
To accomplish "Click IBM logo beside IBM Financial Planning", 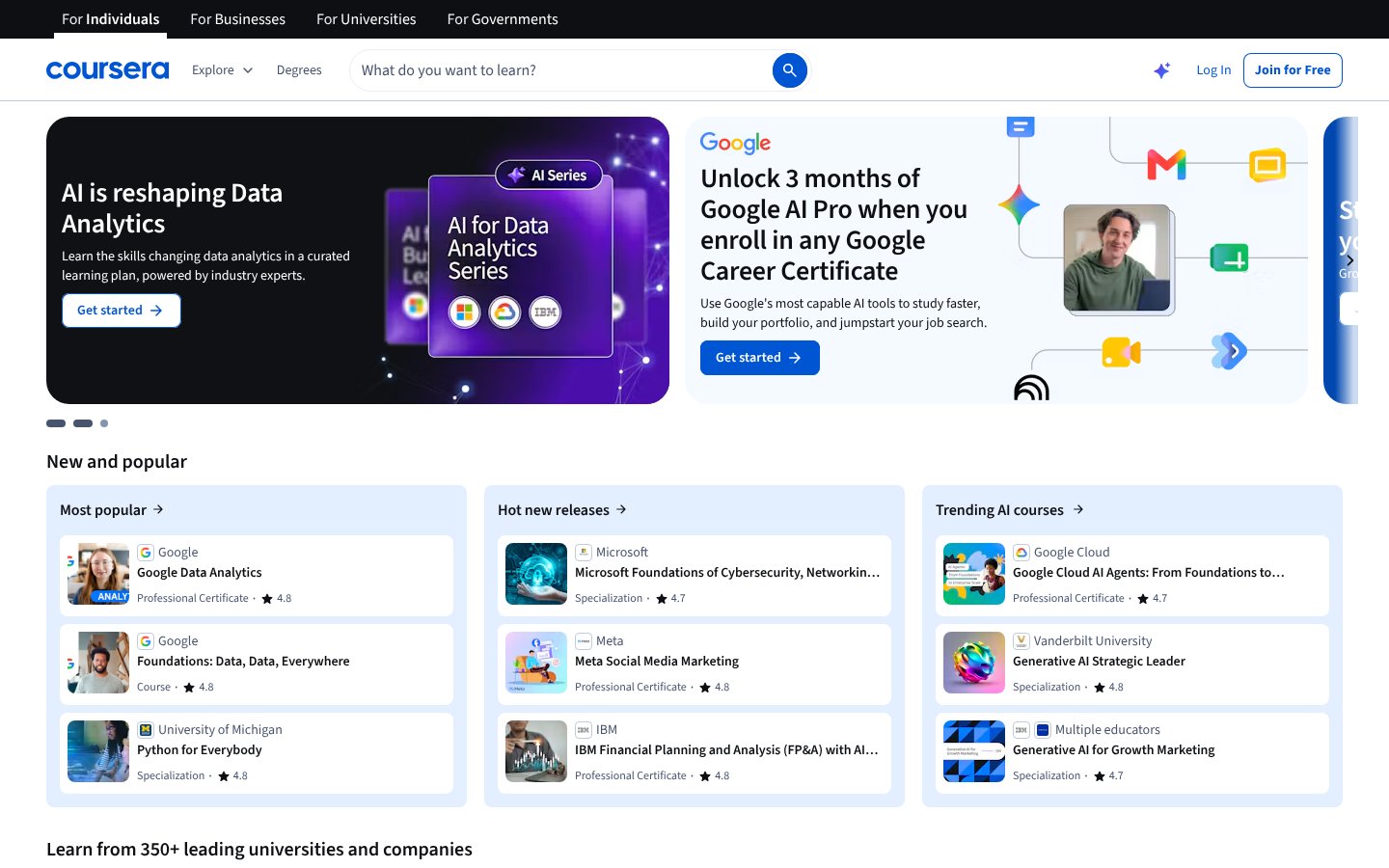I will click(x=584, y=730).
